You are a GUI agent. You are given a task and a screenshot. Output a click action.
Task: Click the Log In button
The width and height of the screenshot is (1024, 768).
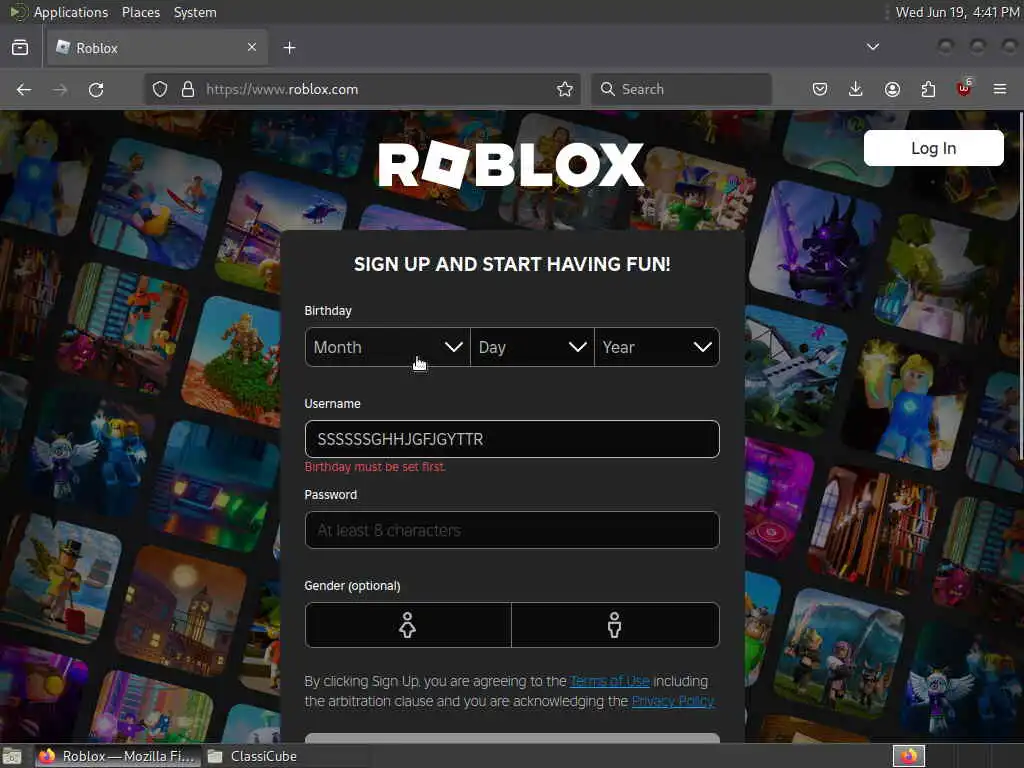(x=933, y=148)
